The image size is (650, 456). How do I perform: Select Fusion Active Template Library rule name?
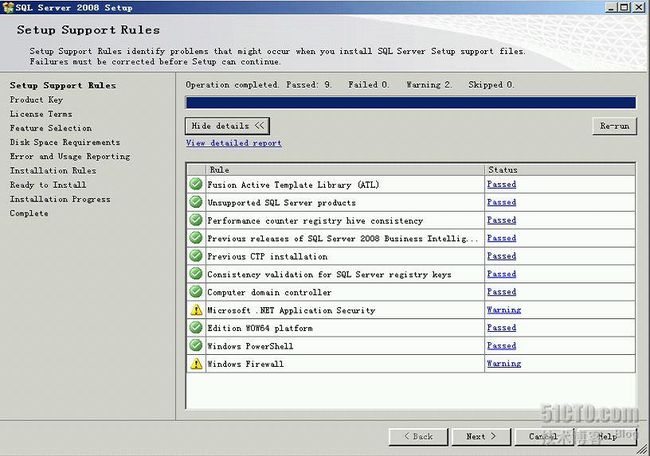click(293, 185)
